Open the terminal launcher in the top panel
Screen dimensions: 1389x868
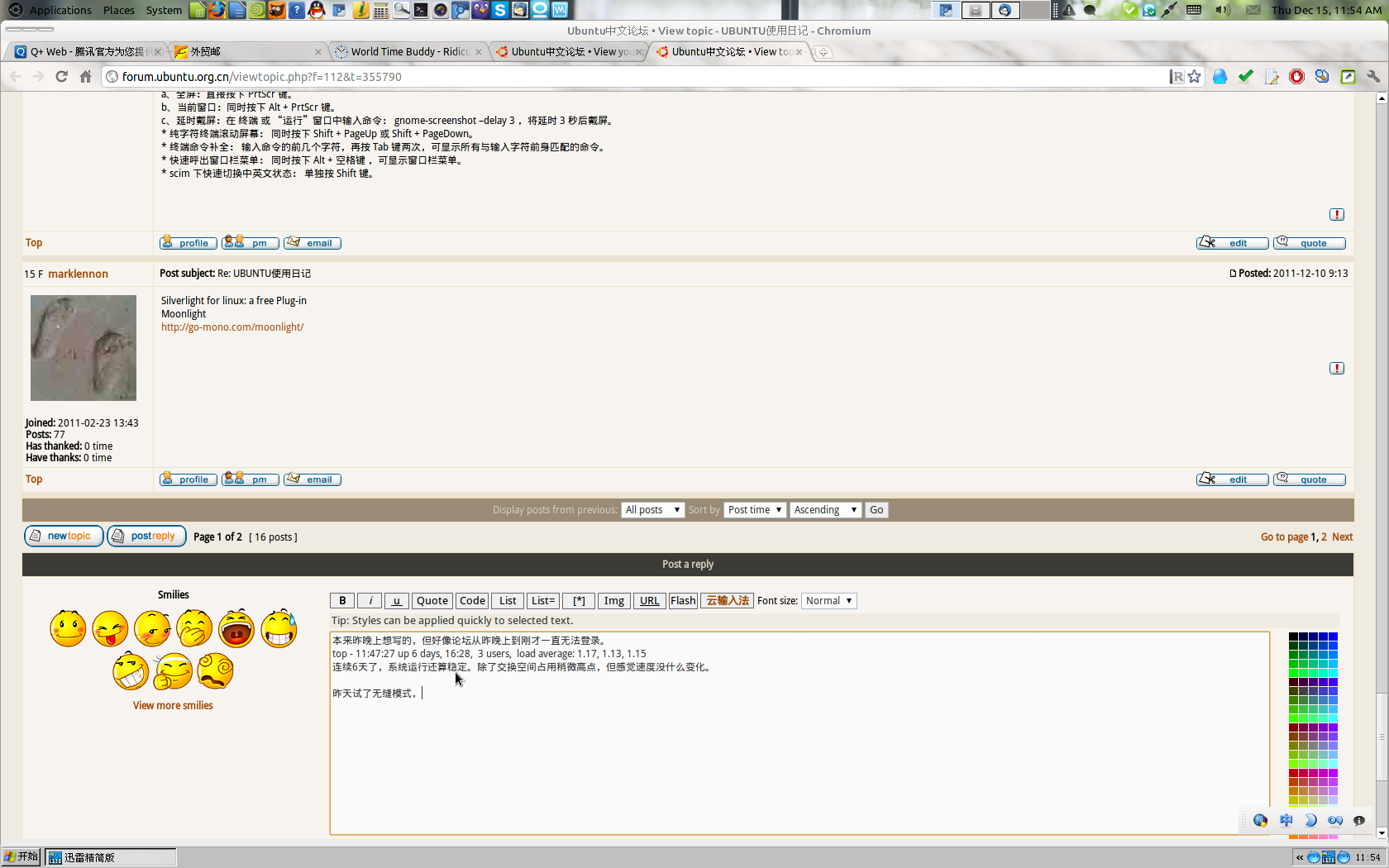[421, 10]
